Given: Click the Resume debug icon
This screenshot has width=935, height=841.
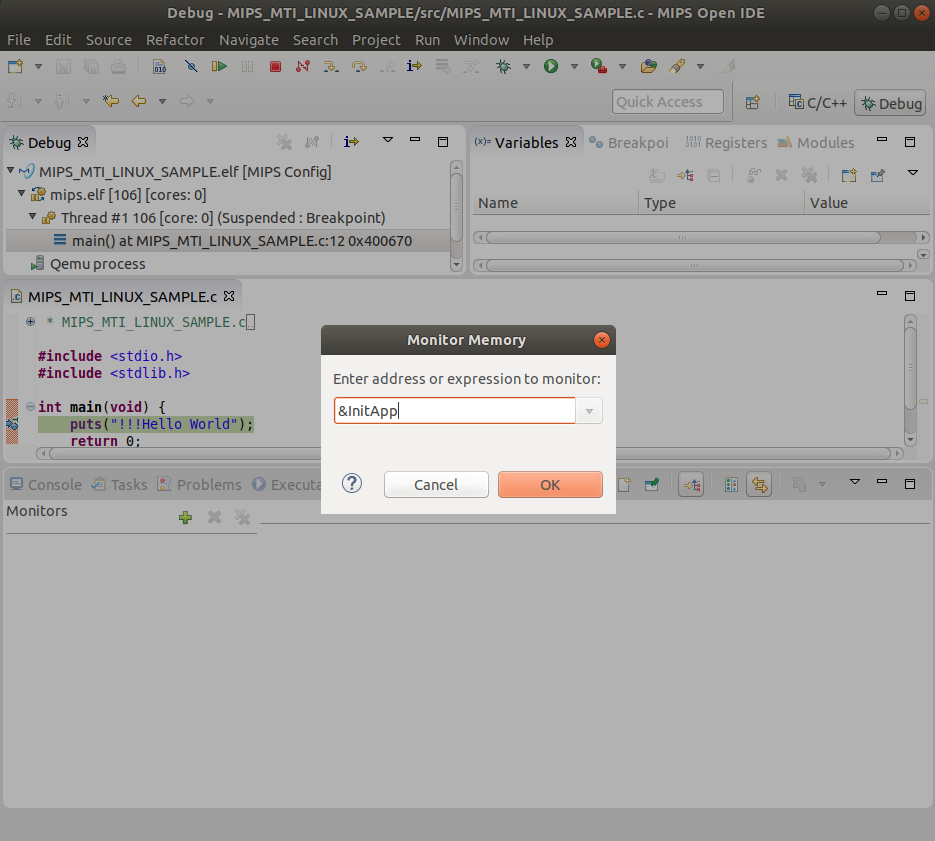Looking at the screenshot, I should (219, 66).
